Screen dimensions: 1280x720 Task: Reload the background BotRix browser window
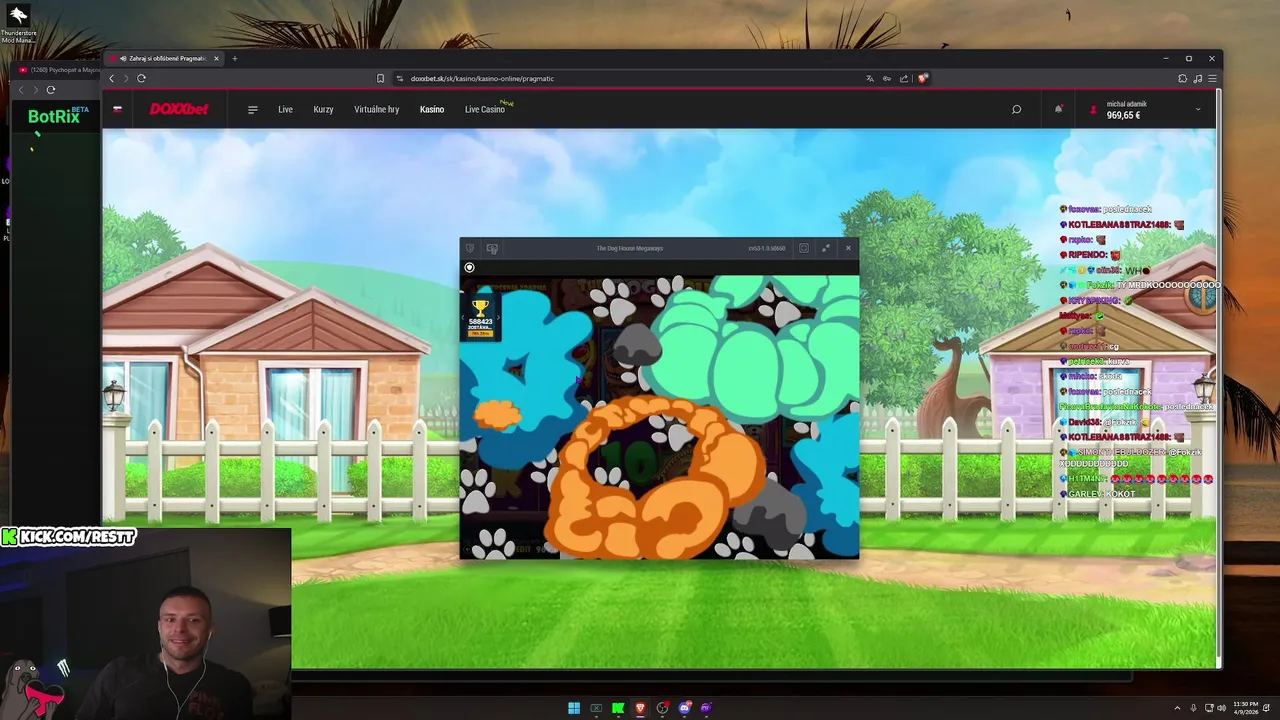click(x=50, y=90)
